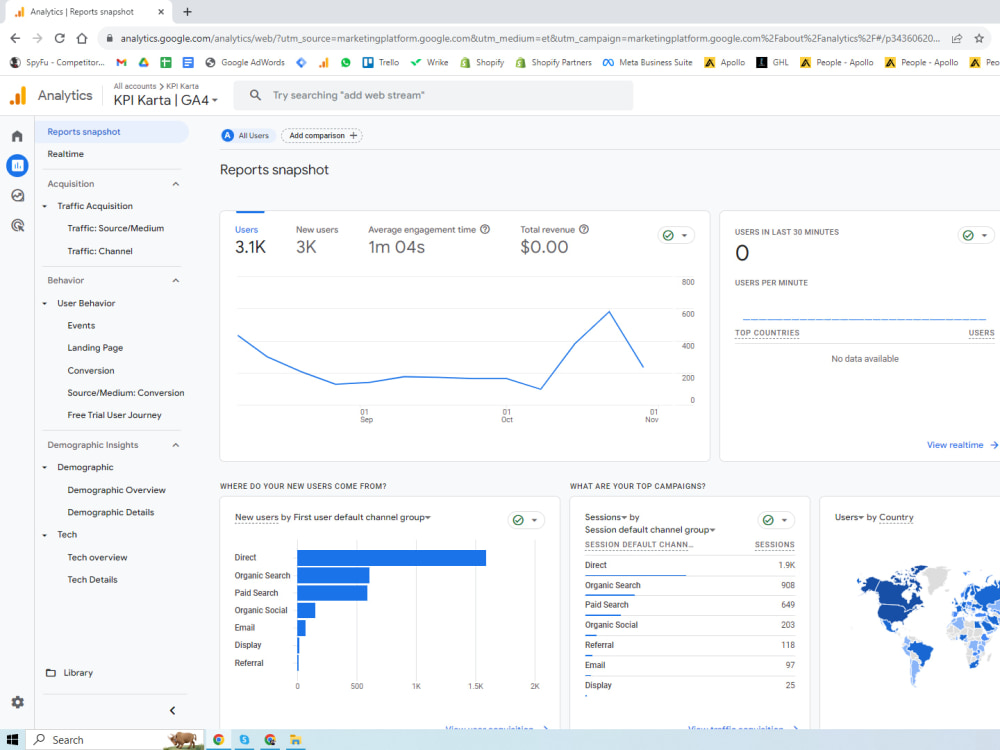Click the Add comparison button
The height and width of the screenshot is (750, 1000).
(322, 136)
